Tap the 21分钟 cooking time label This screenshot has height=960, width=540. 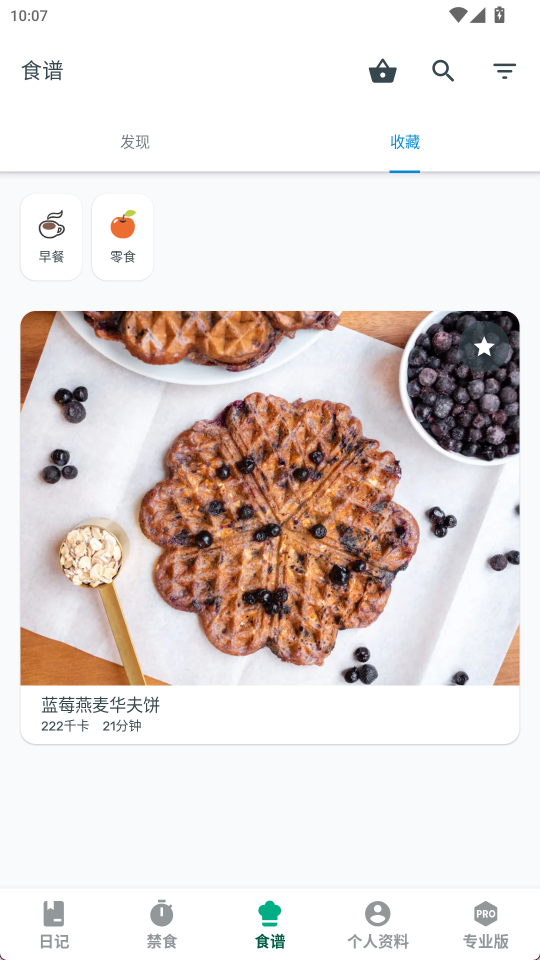click(x=122, y=726)
